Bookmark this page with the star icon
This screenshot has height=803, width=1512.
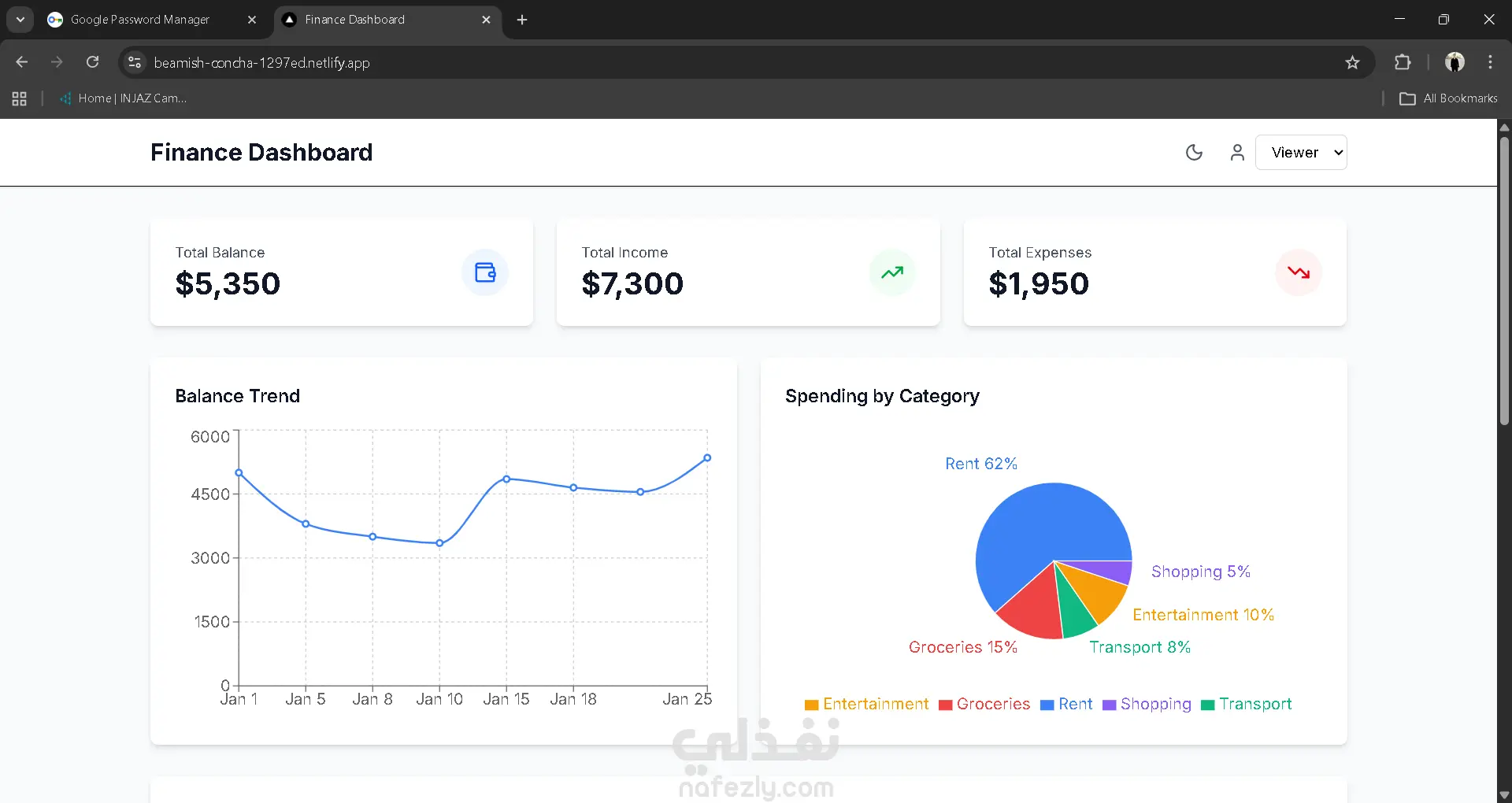1352,62
